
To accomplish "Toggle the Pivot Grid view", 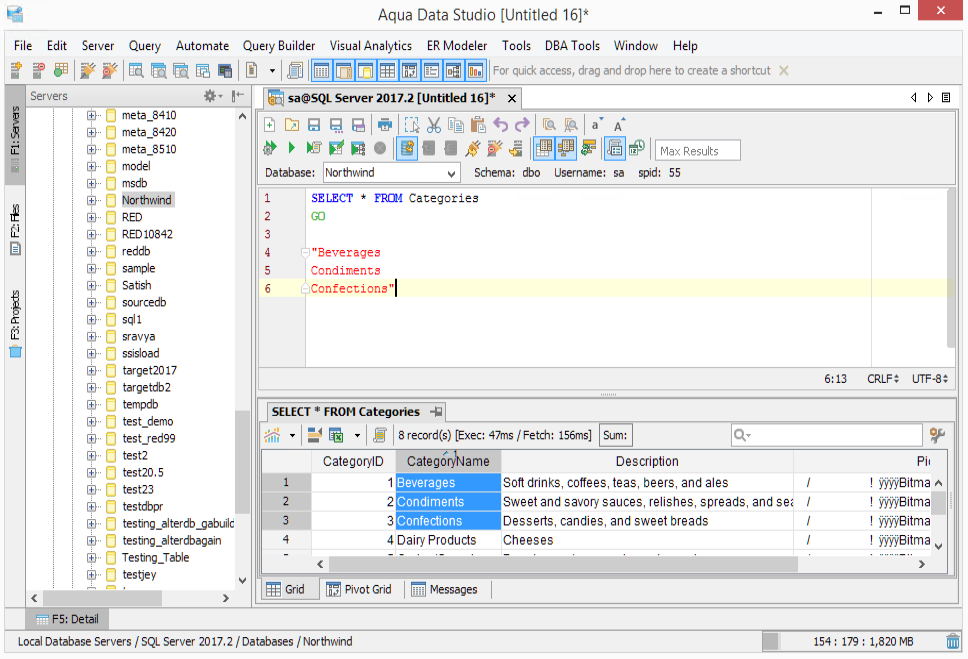I will tap(359, 589).
